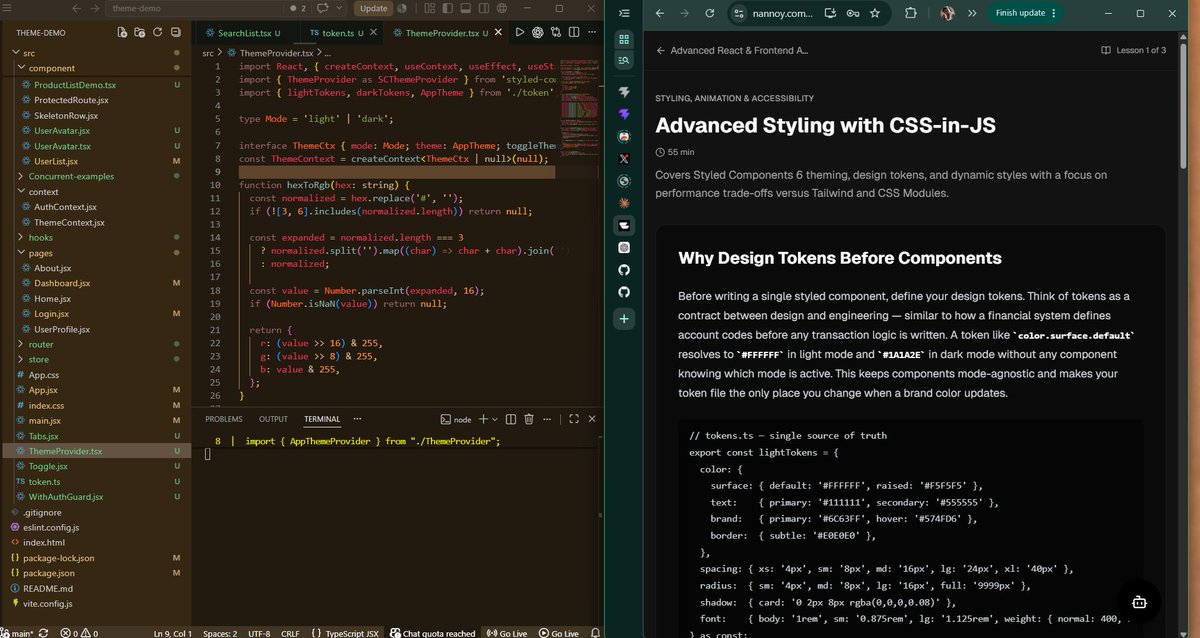
Task: Bookmark this page with the star icon
Action: tap(875, 13)
